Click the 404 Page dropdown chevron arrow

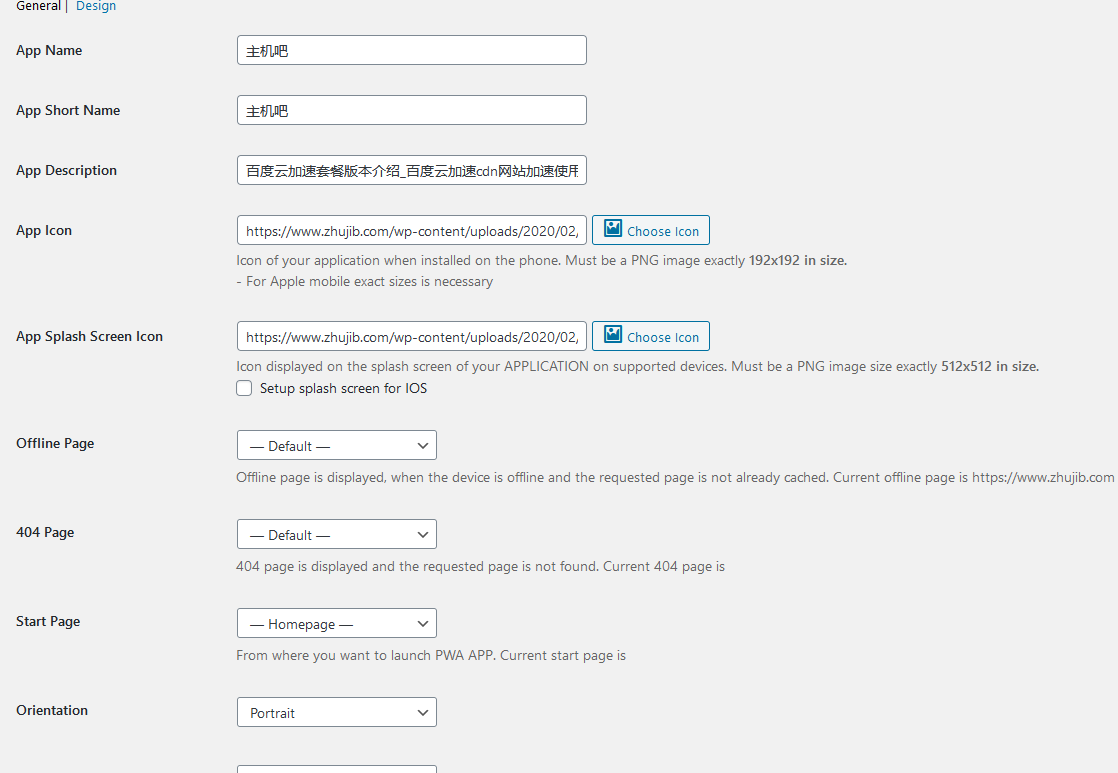coord(423,535)
